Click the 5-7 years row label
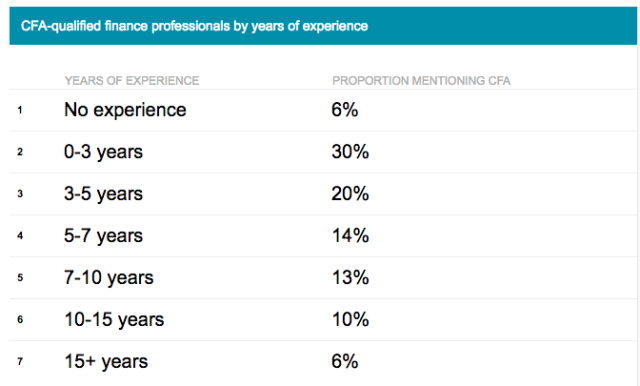 point(103,236)
